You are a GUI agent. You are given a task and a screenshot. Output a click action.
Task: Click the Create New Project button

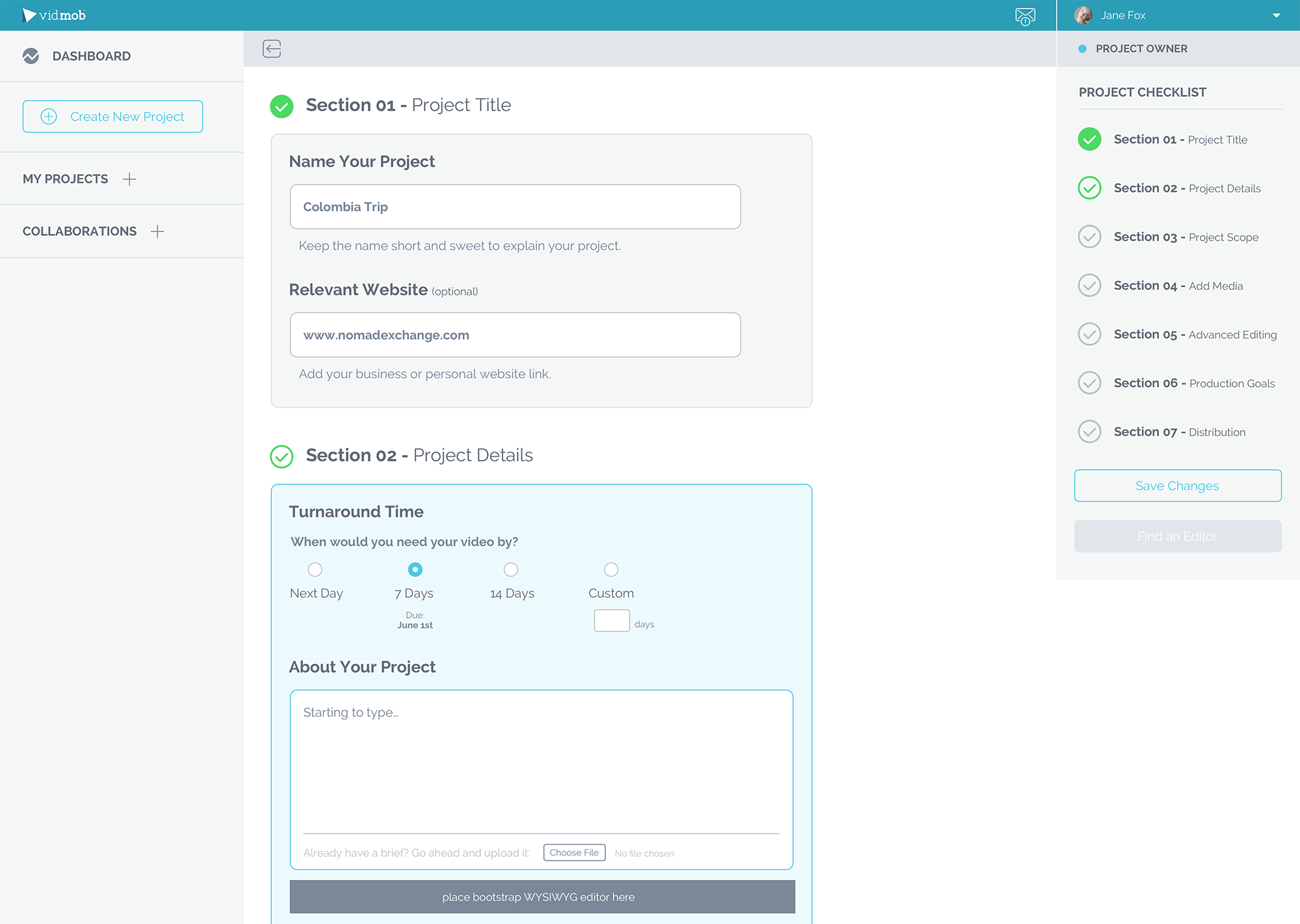[112, 116]
